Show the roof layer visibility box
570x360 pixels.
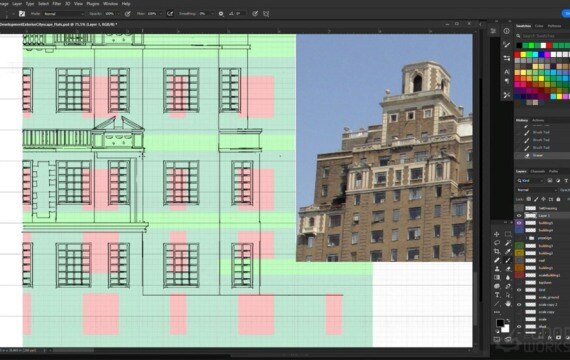pos(519,260)
